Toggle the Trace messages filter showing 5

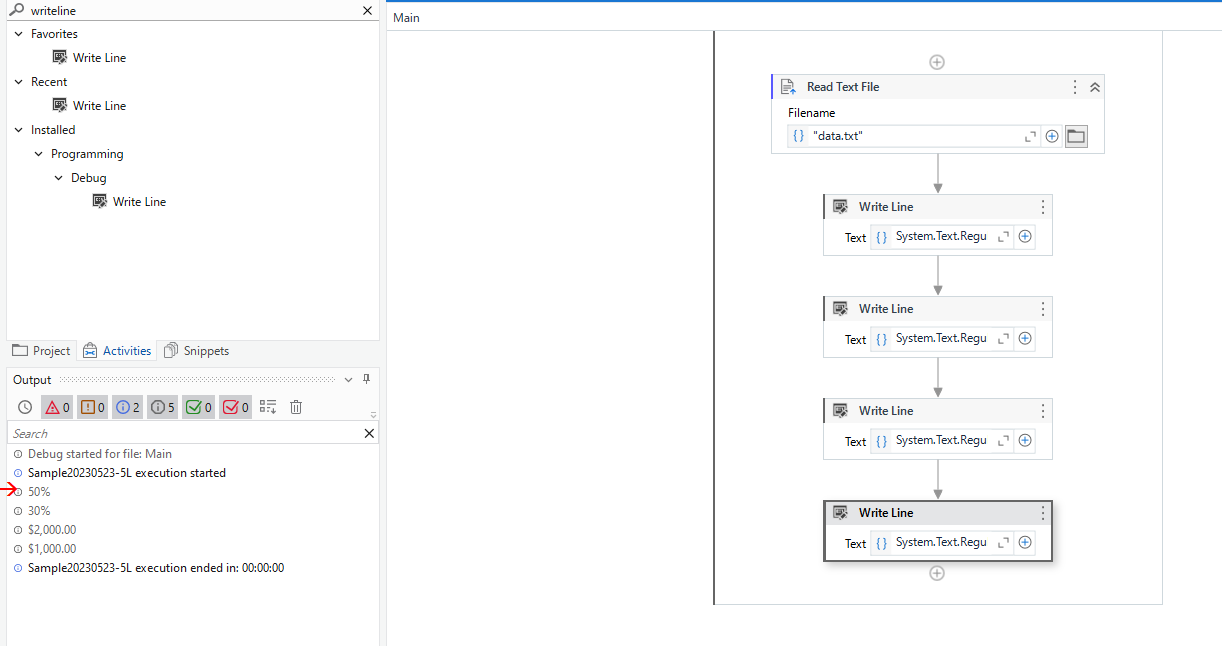pos(162,407)
